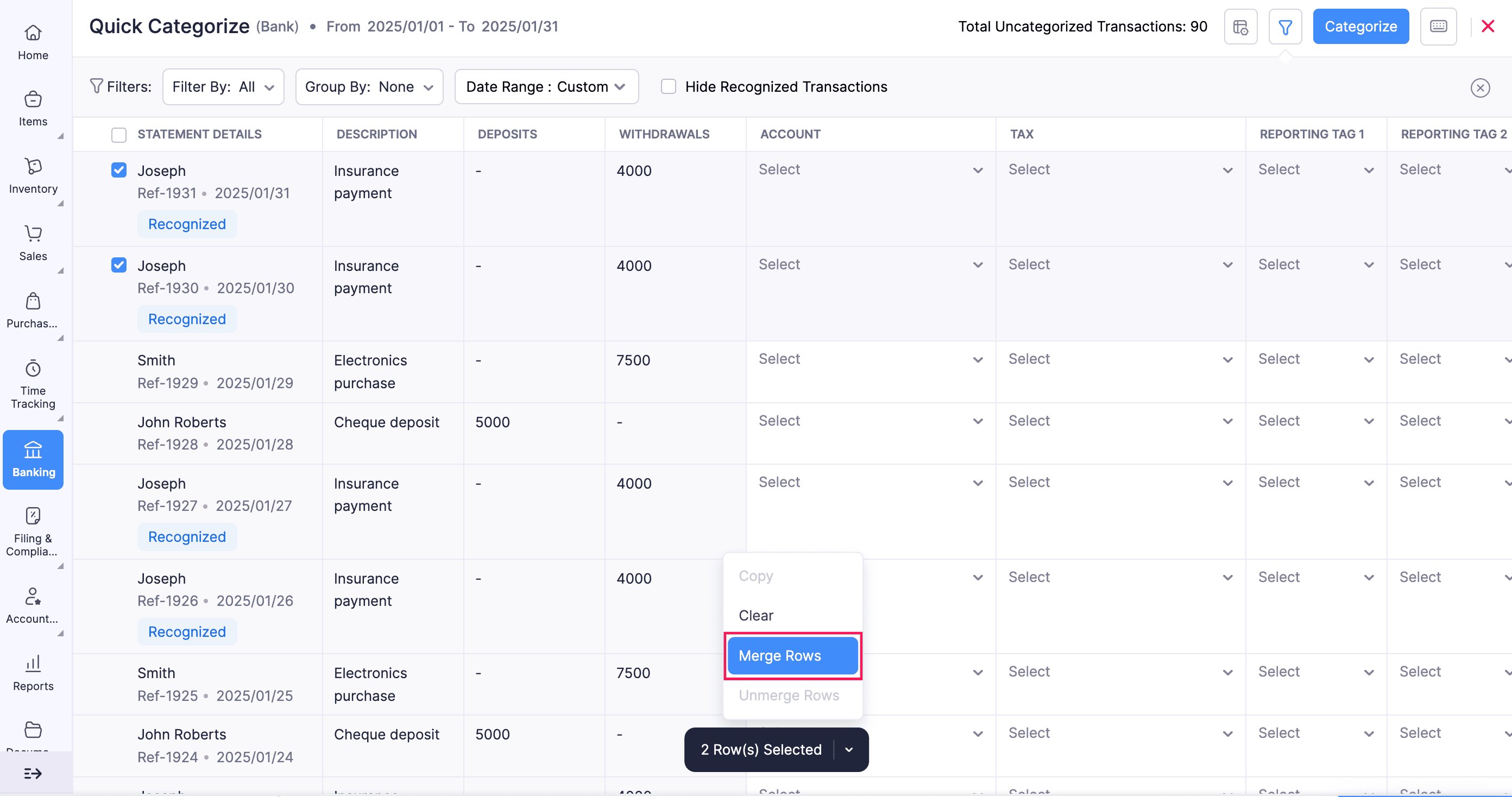This screenshot has height=797, width=1512.
Task: Expand Account dropdown for Smith electronics purchase
Action: 976,359
